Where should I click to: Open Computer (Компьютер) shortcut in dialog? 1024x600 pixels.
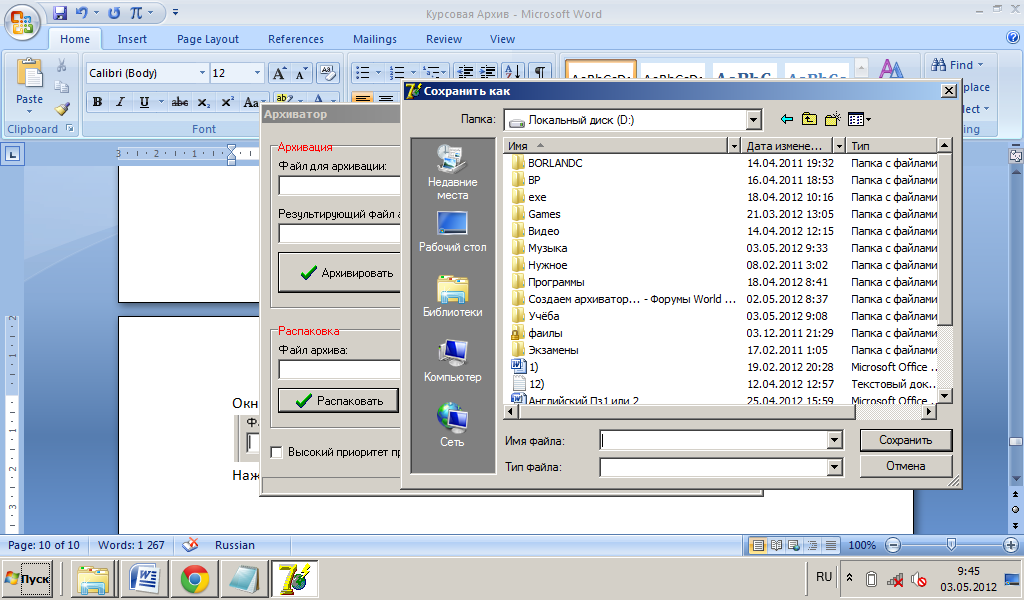pos(453,360)
